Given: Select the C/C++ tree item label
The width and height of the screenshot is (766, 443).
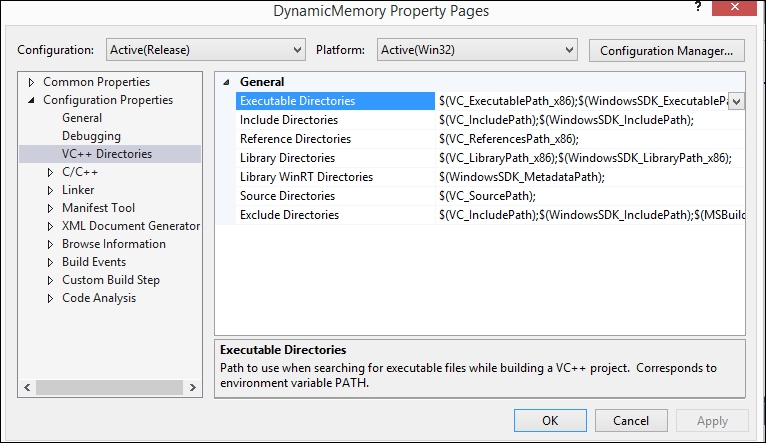Looking at the screenshot, I should click(80, 172).
